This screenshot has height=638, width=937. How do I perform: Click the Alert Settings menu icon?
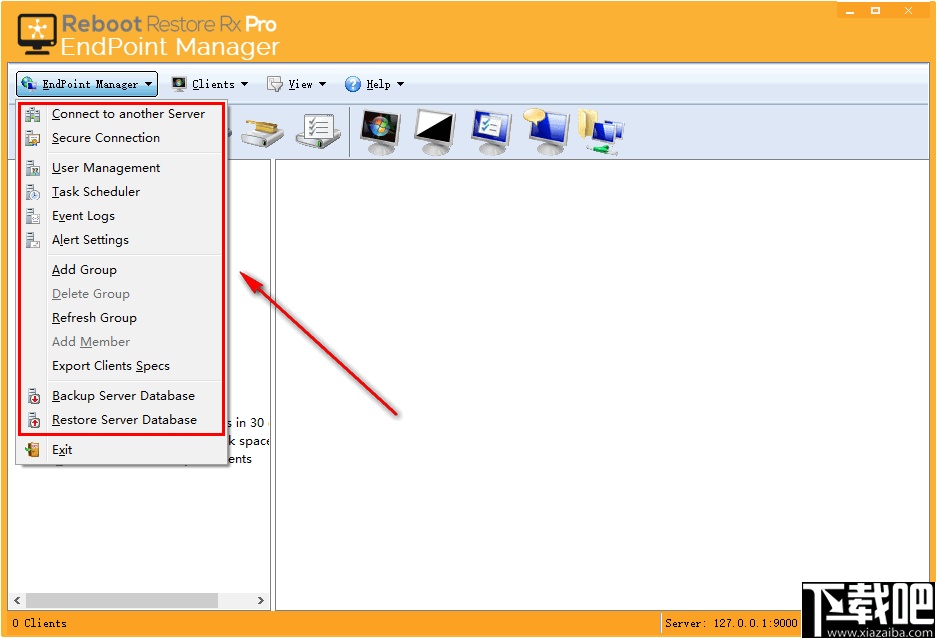(33, 240)
